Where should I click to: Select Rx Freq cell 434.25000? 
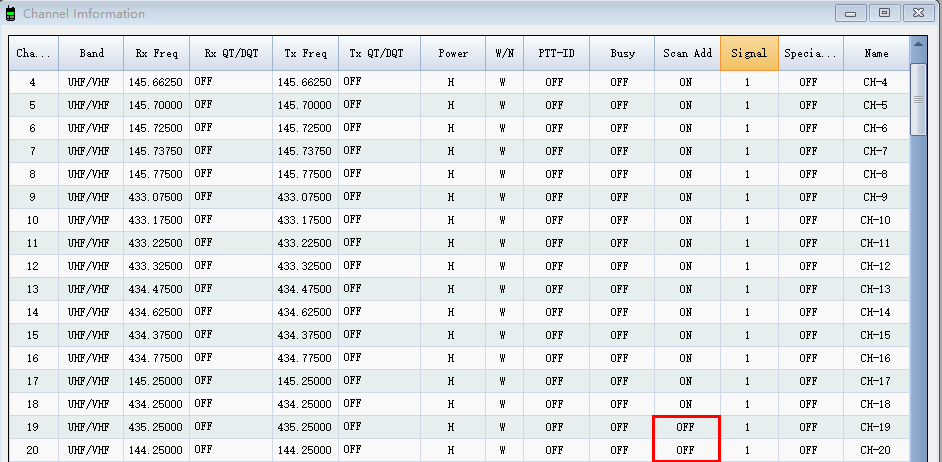[x=156, y=404]
